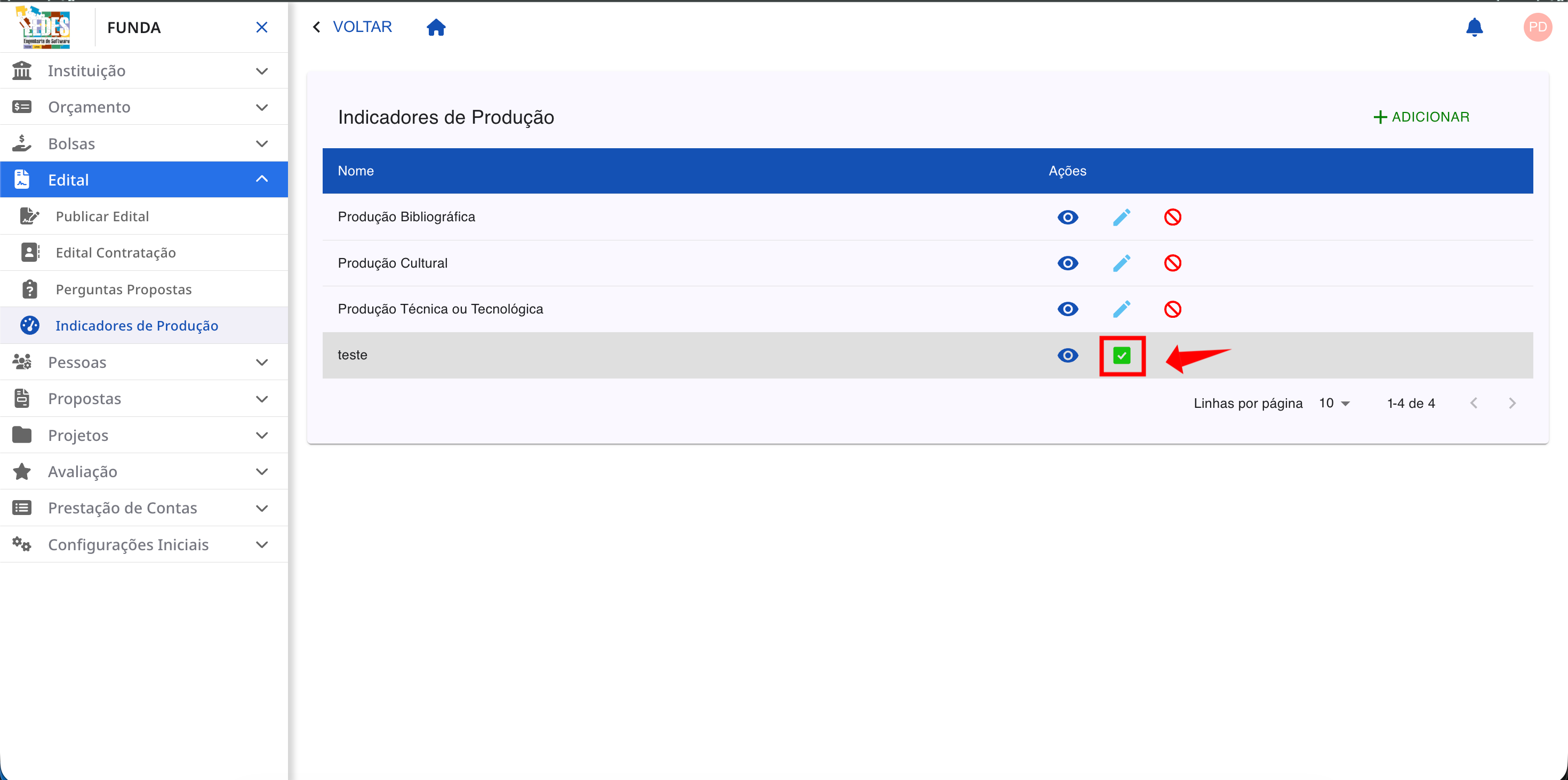Expand the Propostas menu

tap(143, 398)
